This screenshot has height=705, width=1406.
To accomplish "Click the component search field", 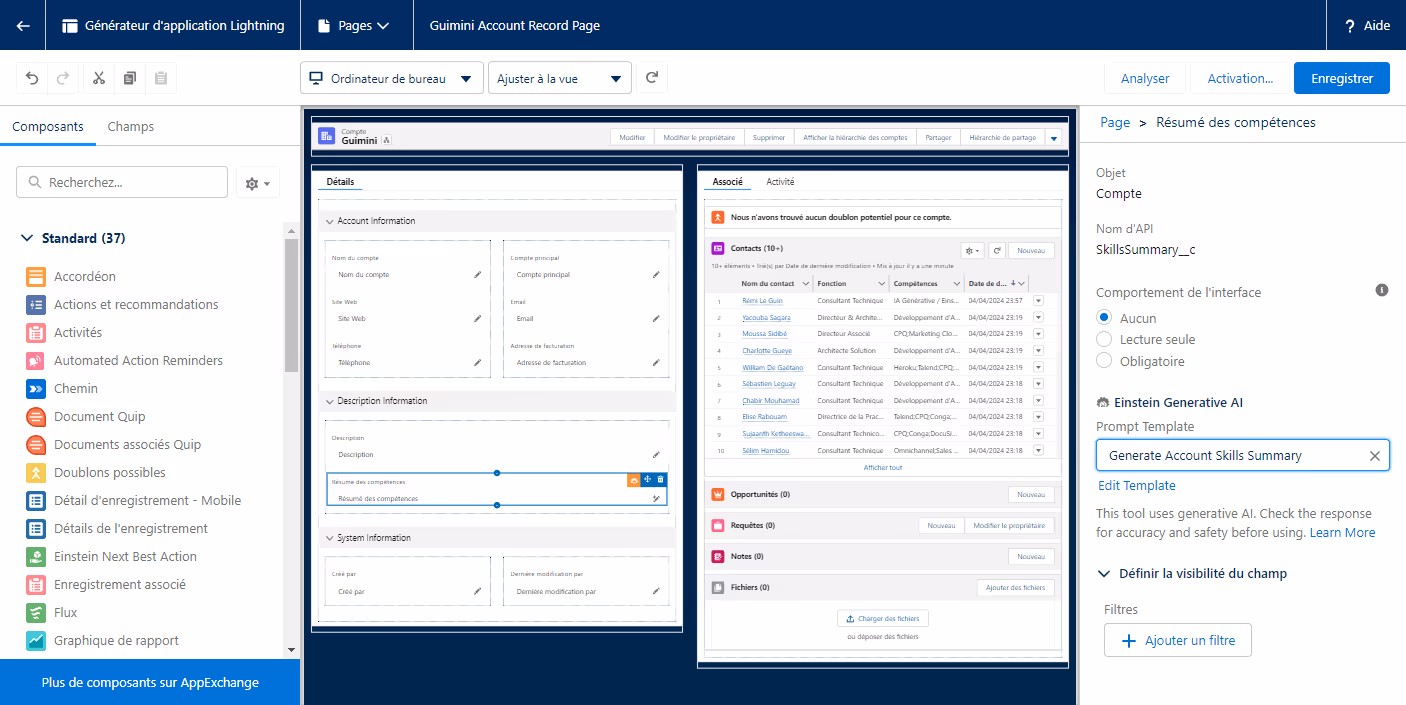I will click(122, 183).
